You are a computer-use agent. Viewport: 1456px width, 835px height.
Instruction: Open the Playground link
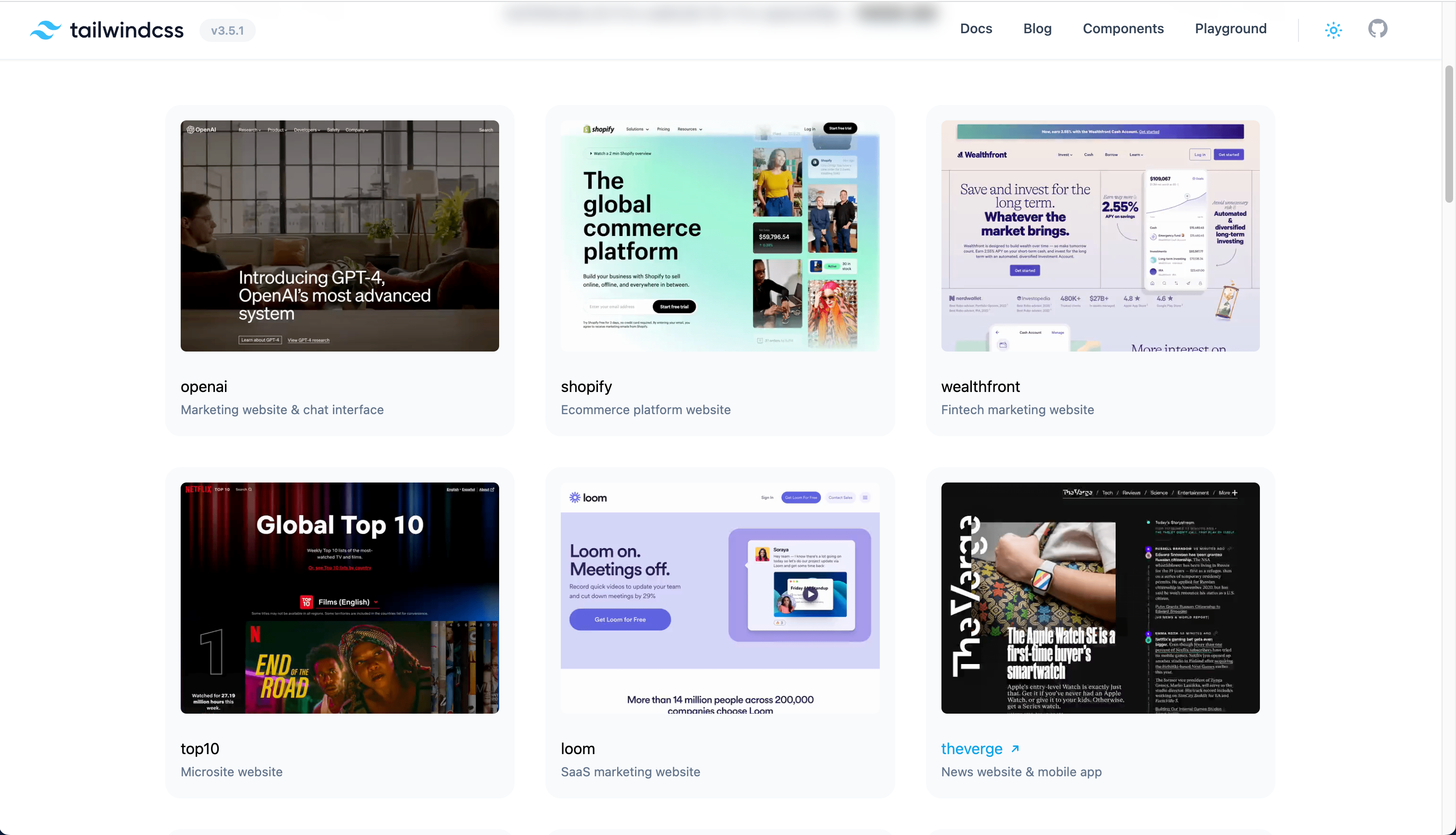[1231, 29]
